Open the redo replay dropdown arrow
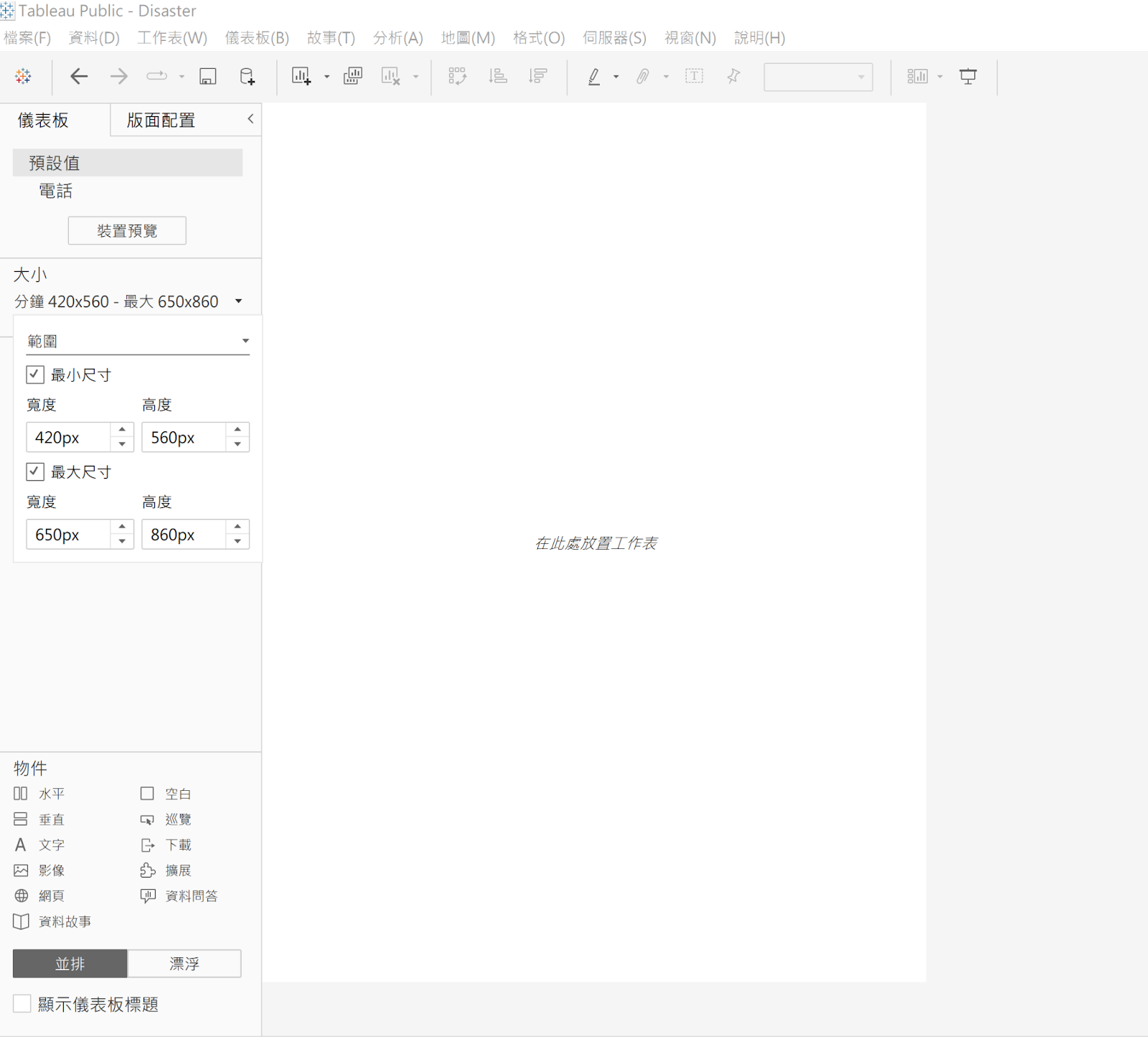Screen dimensions: 1148x1037 click(x=182, y=77)
